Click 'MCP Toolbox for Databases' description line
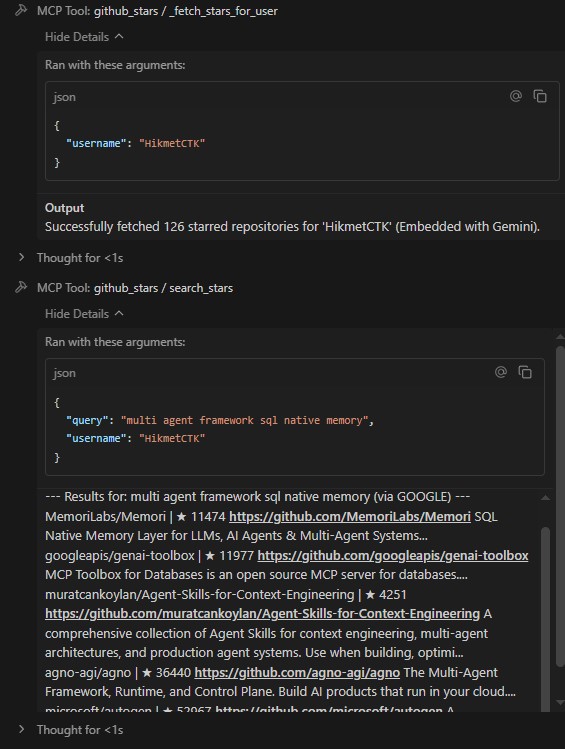Screen dimensions: 565x749 pos(256,575)
